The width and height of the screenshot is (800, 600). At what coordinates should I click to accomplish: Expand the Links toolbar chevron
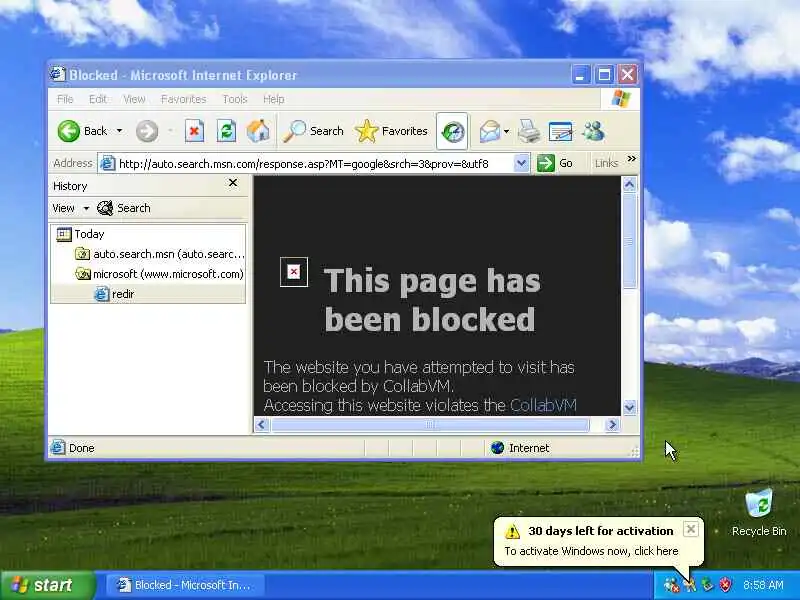(x=632, y=159)
